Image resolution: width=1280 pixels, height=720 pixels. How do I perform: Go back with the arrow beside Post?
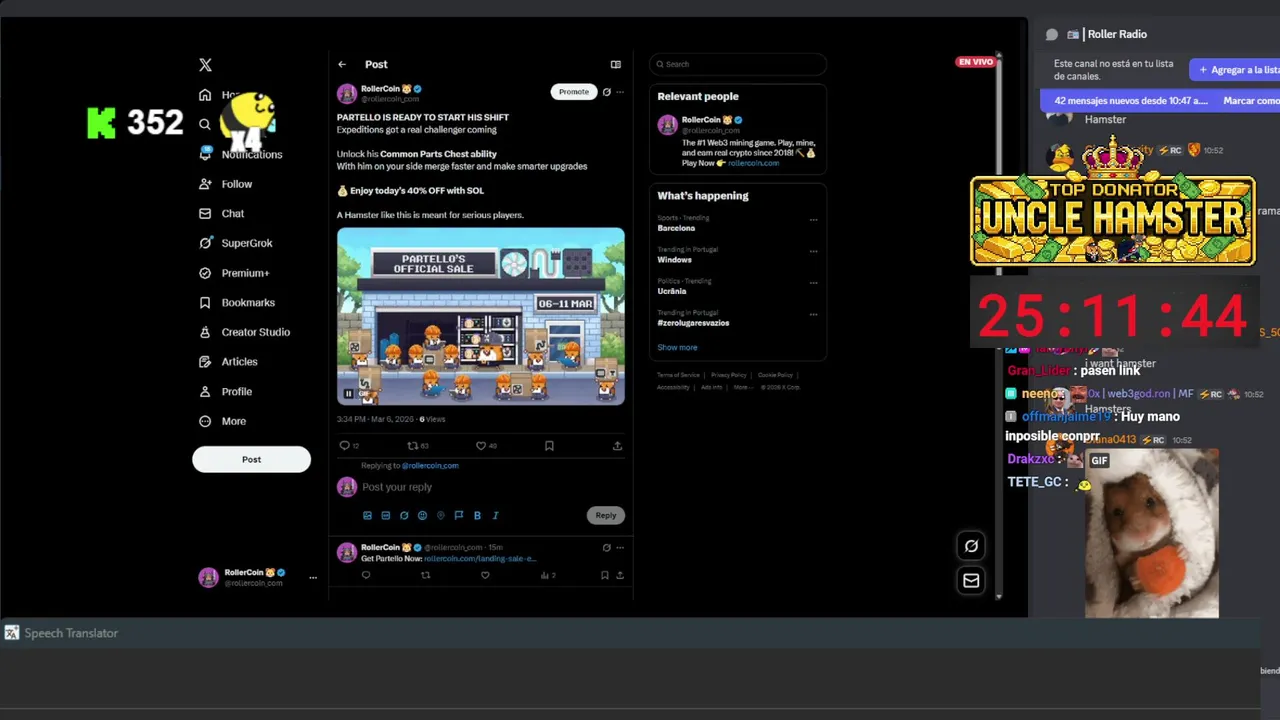click(x=342, y=64)
